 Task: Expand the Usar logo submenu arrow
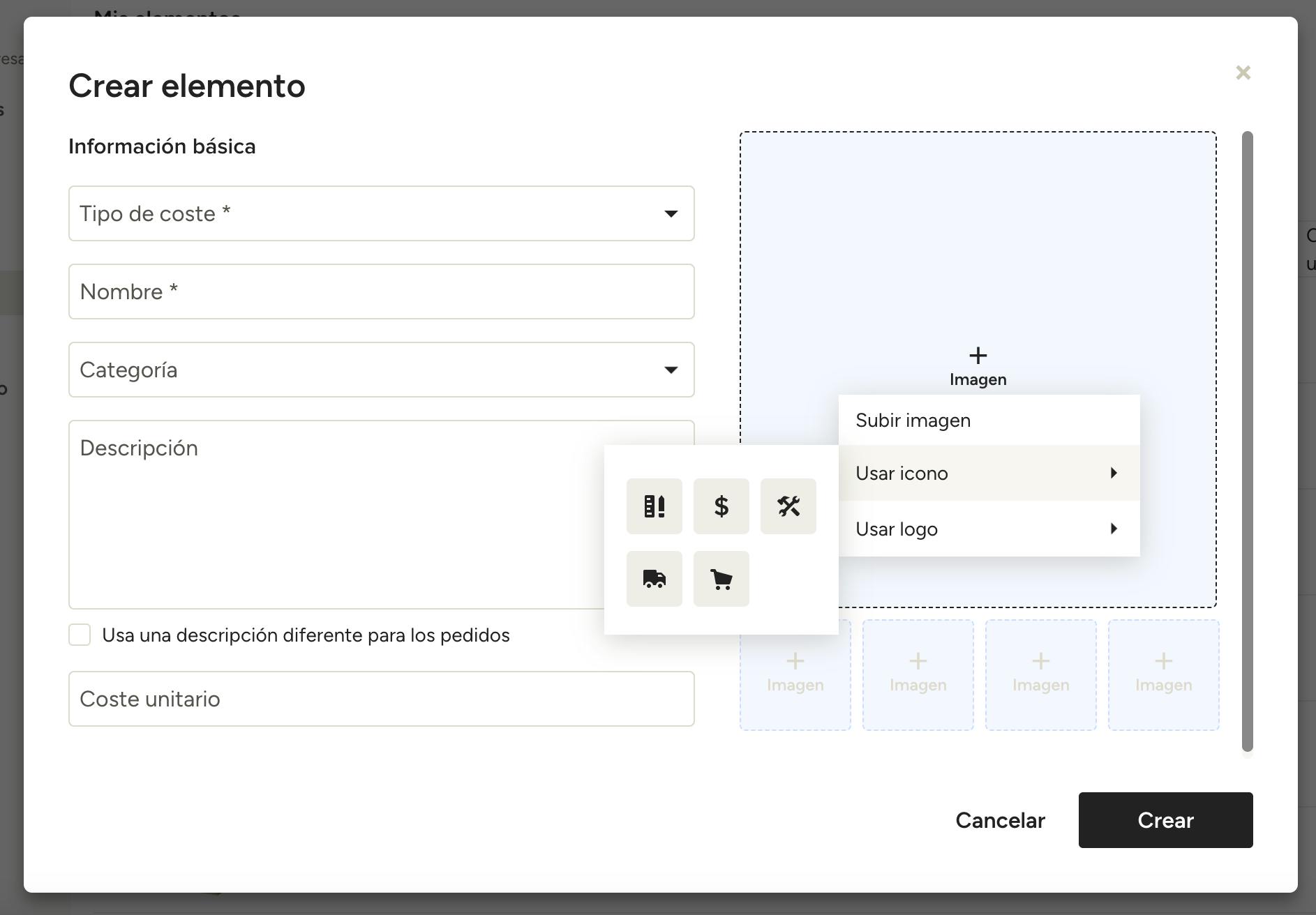pos(1114,529)
